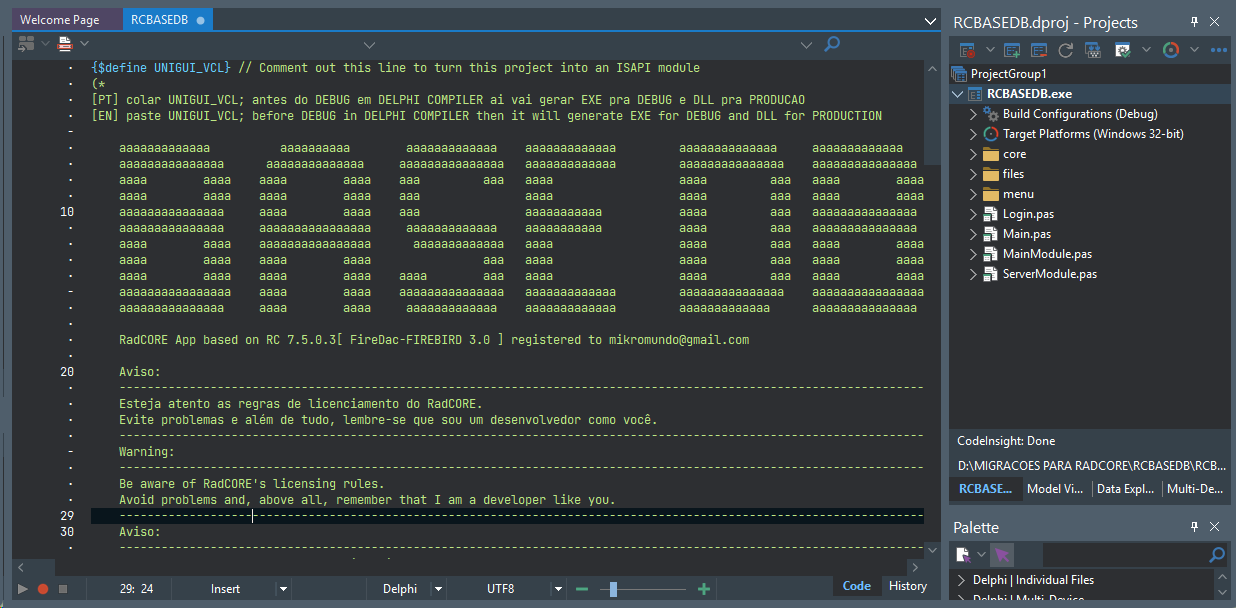The width and height of the screenshot is (1236, 608).
Task: Open the Model View tab
Action: tap(1054, 489)
